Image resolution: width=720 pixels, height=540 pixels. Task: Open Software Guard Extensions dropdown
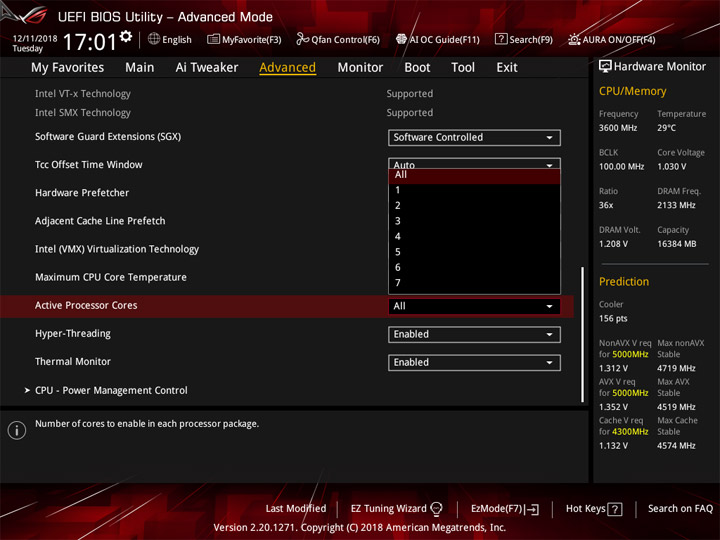click(474, 137)
